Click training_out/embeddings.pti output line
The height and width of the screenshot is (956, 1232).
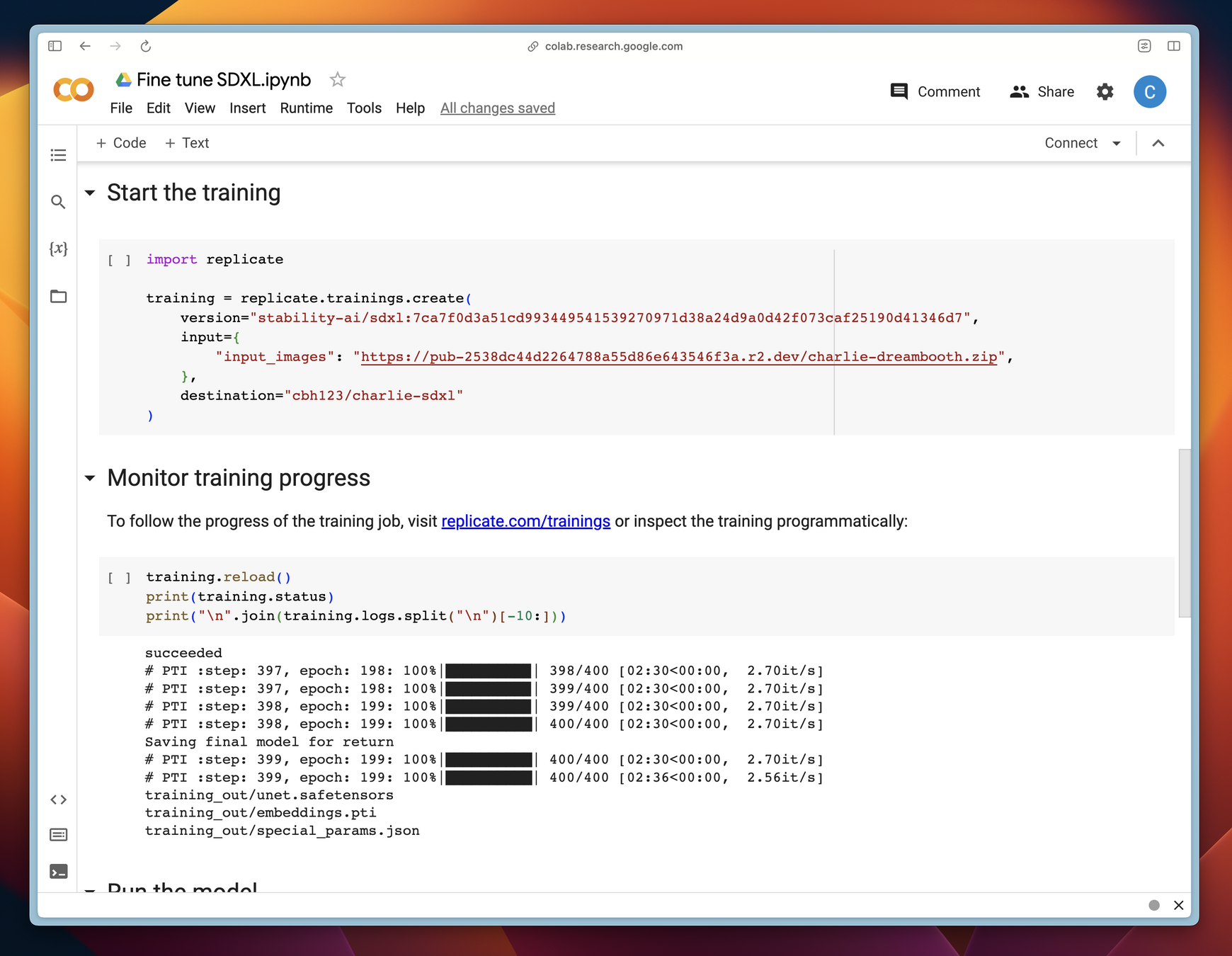point(261,813)
